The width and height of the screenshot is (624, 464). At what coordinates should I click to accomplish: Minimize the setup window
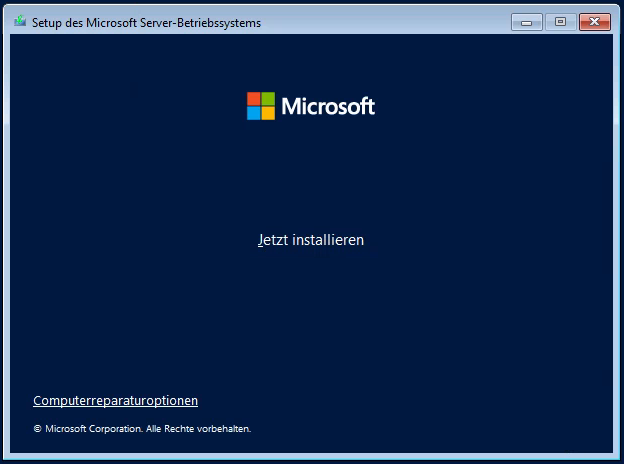[x=526, y=22]
